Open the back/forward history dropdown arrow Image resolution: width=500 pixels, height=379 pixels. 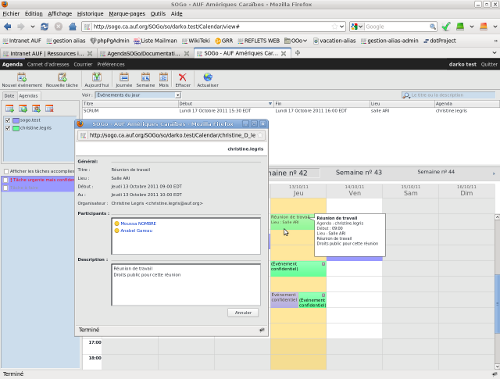32,26
